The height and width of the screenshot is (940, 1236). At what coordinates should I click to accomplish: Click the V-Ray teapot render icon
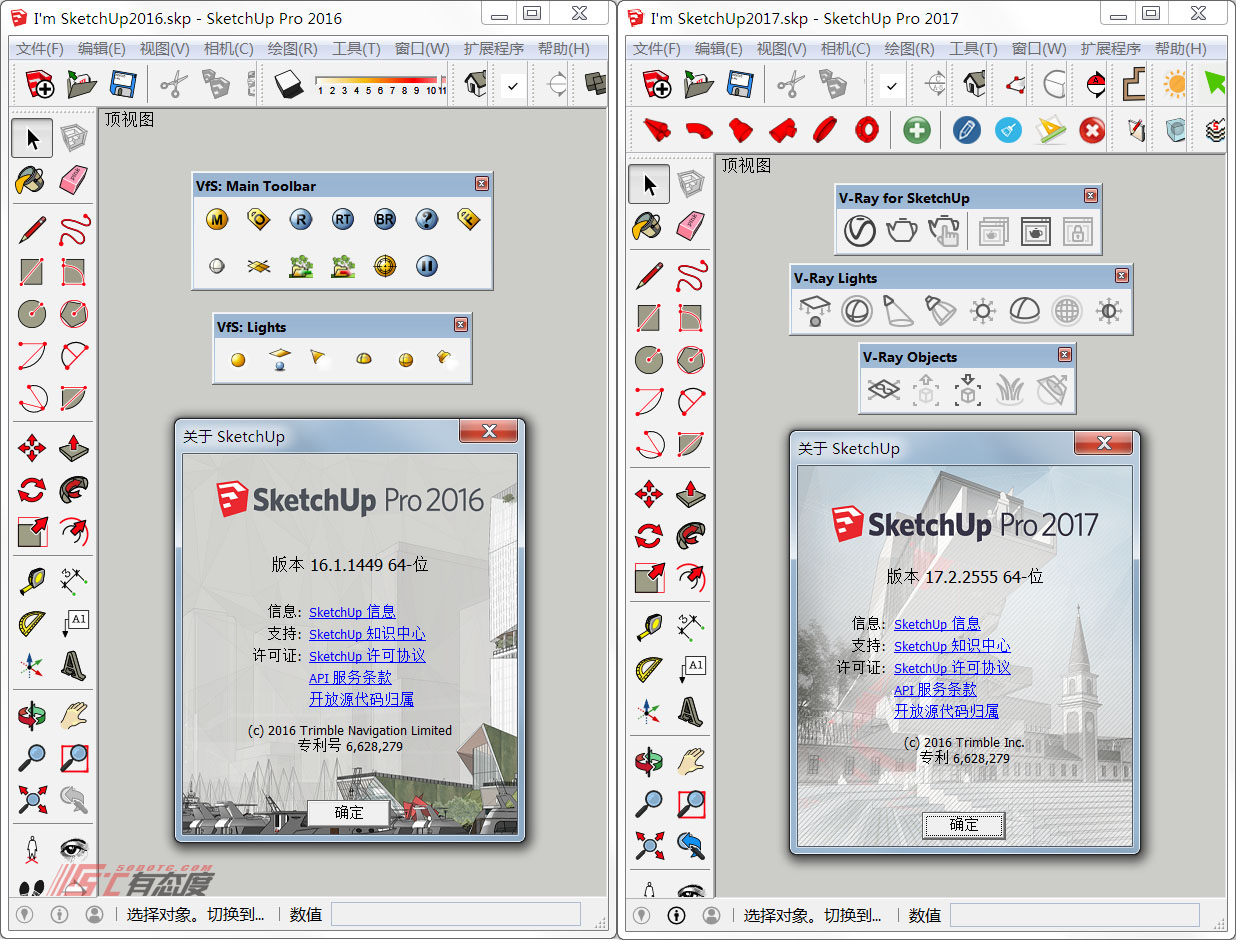(902, 231)
